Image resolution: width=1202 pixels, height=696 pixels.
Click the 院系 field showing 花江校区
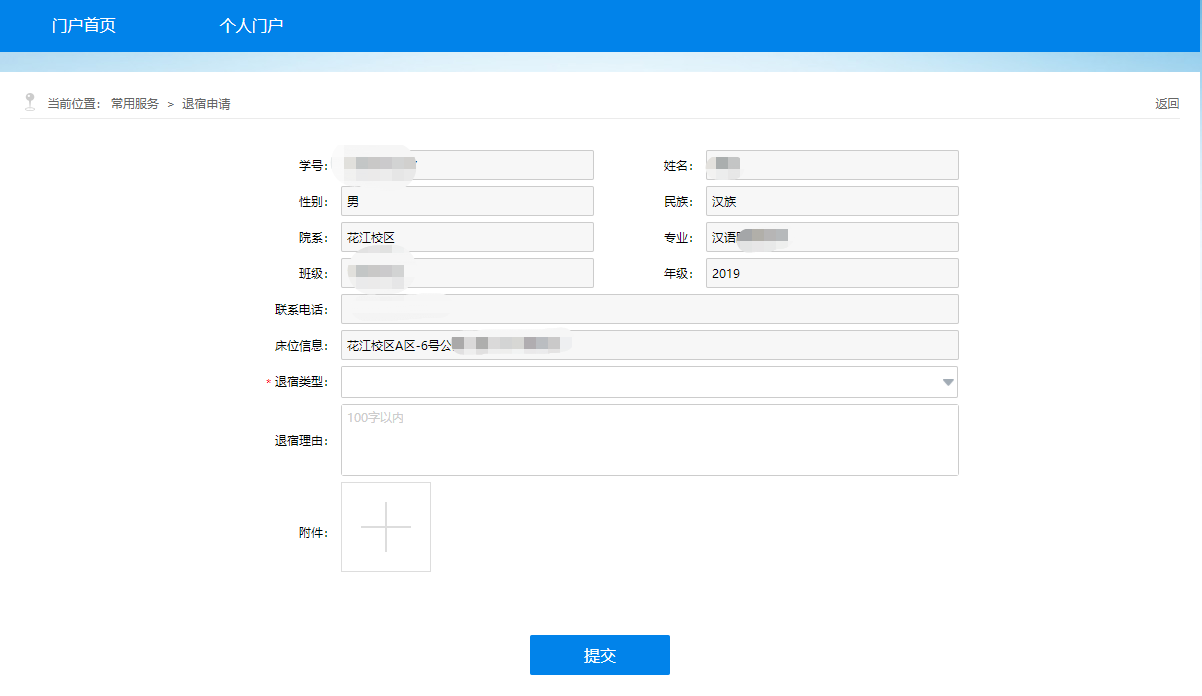tap(467, 237)
